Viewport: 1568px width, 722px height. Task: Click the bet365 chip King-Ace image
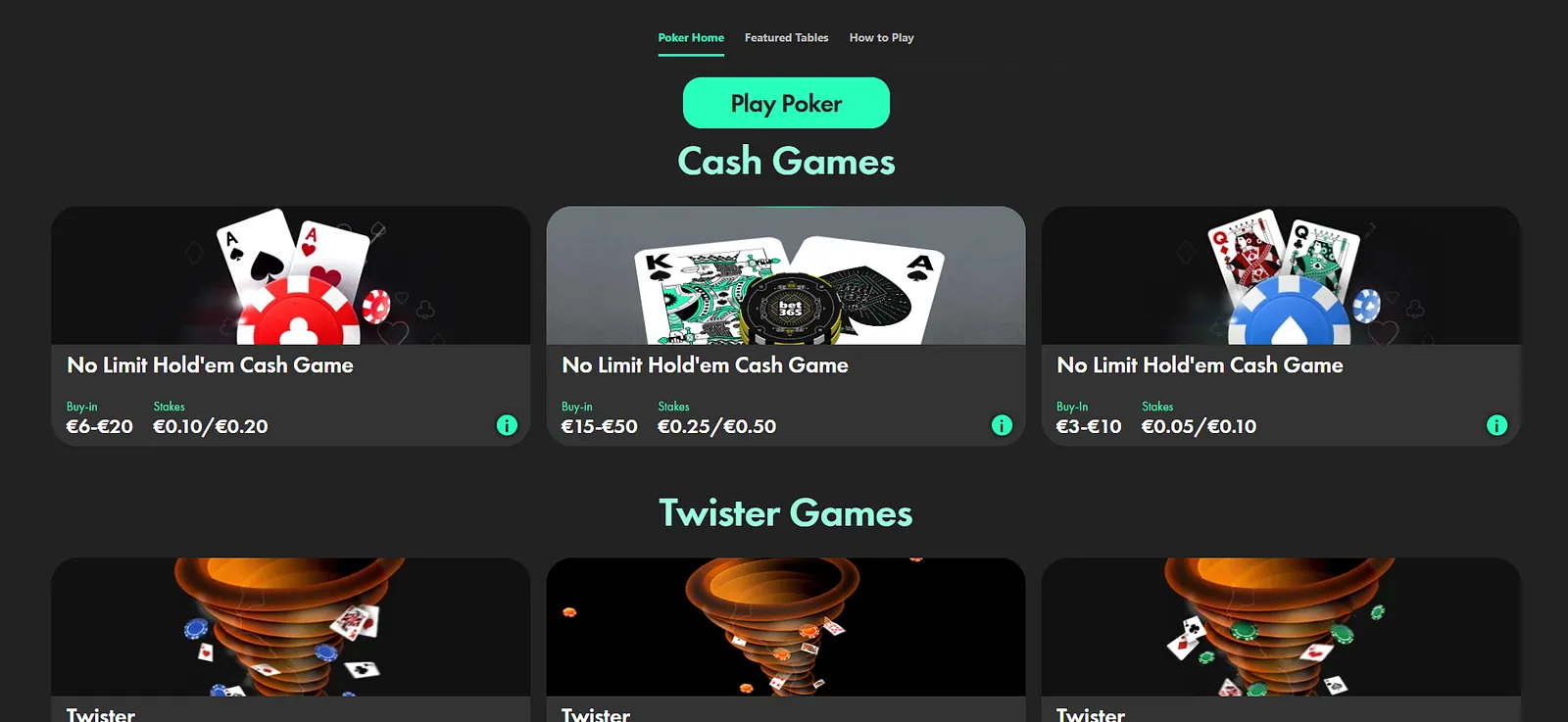tap(786, 275)
